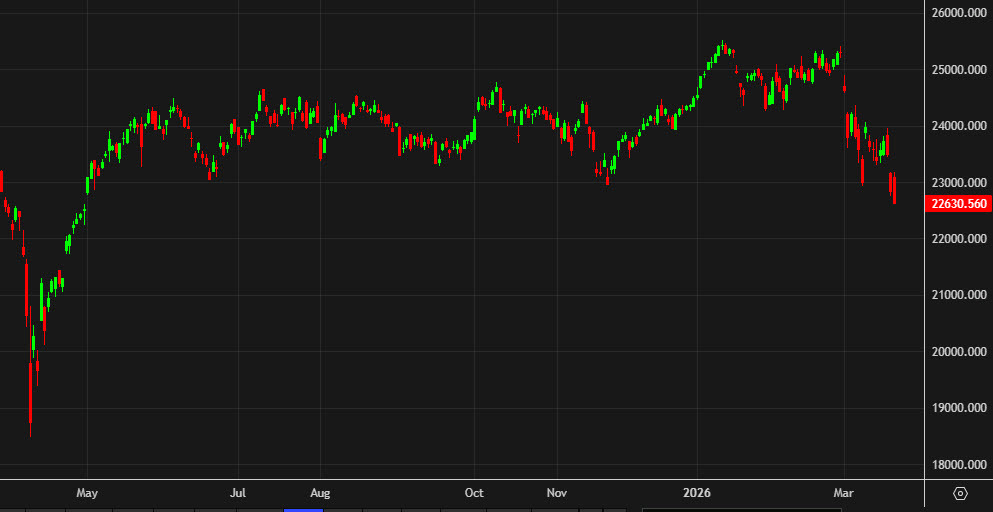Screen dimensions: 993x512
Task: Click the 18000.000 price axis label
Action: [959, 464]
